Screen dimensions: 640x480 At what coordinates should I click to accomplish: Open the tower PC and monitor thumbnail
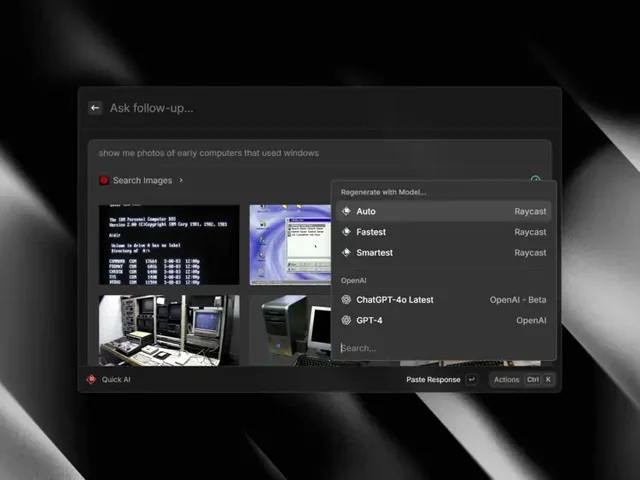coord(290,330)
